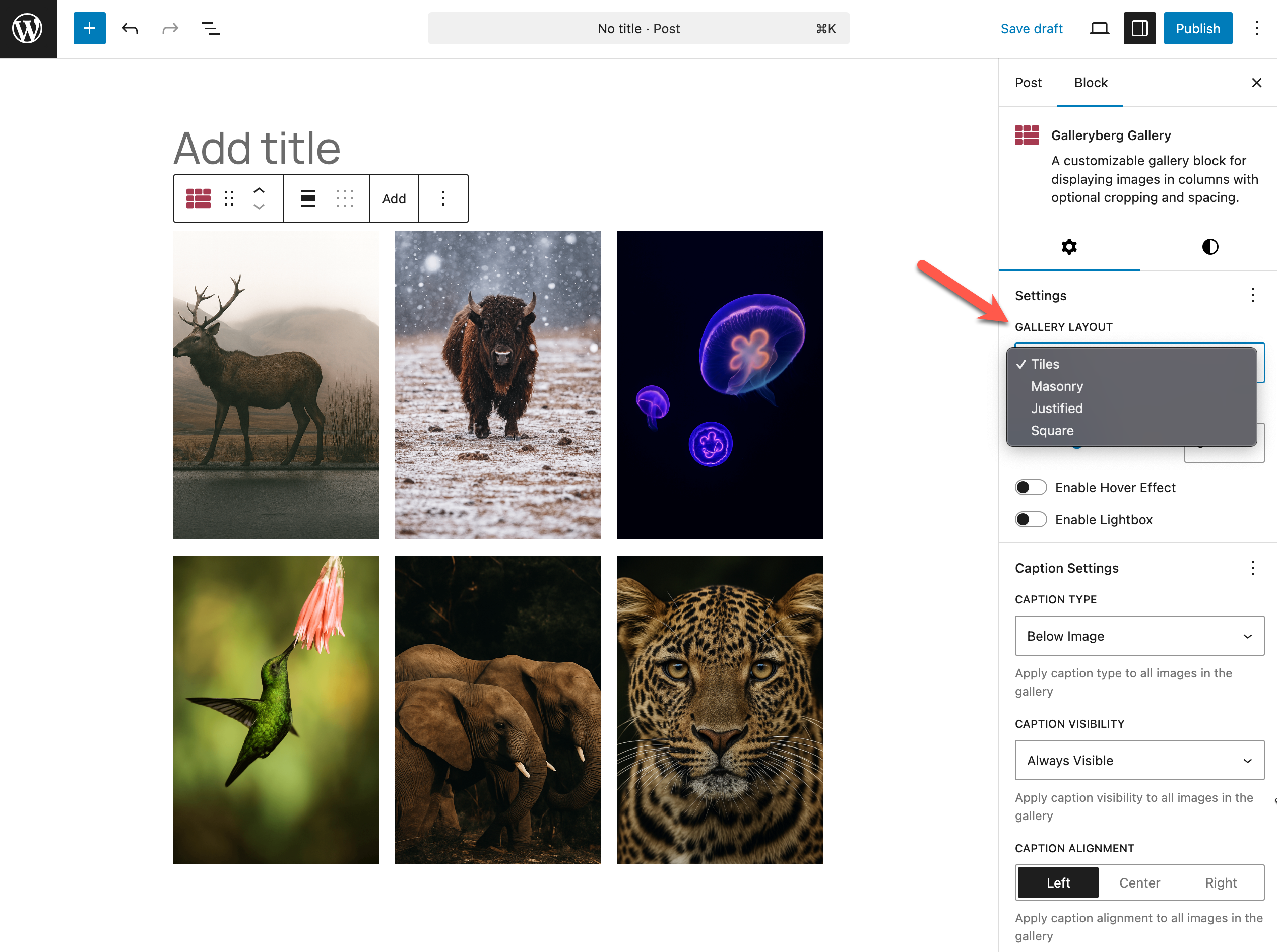Screen dimensions: 1277x952
Task: Grab the block drag handle
Action: (229, 198)
